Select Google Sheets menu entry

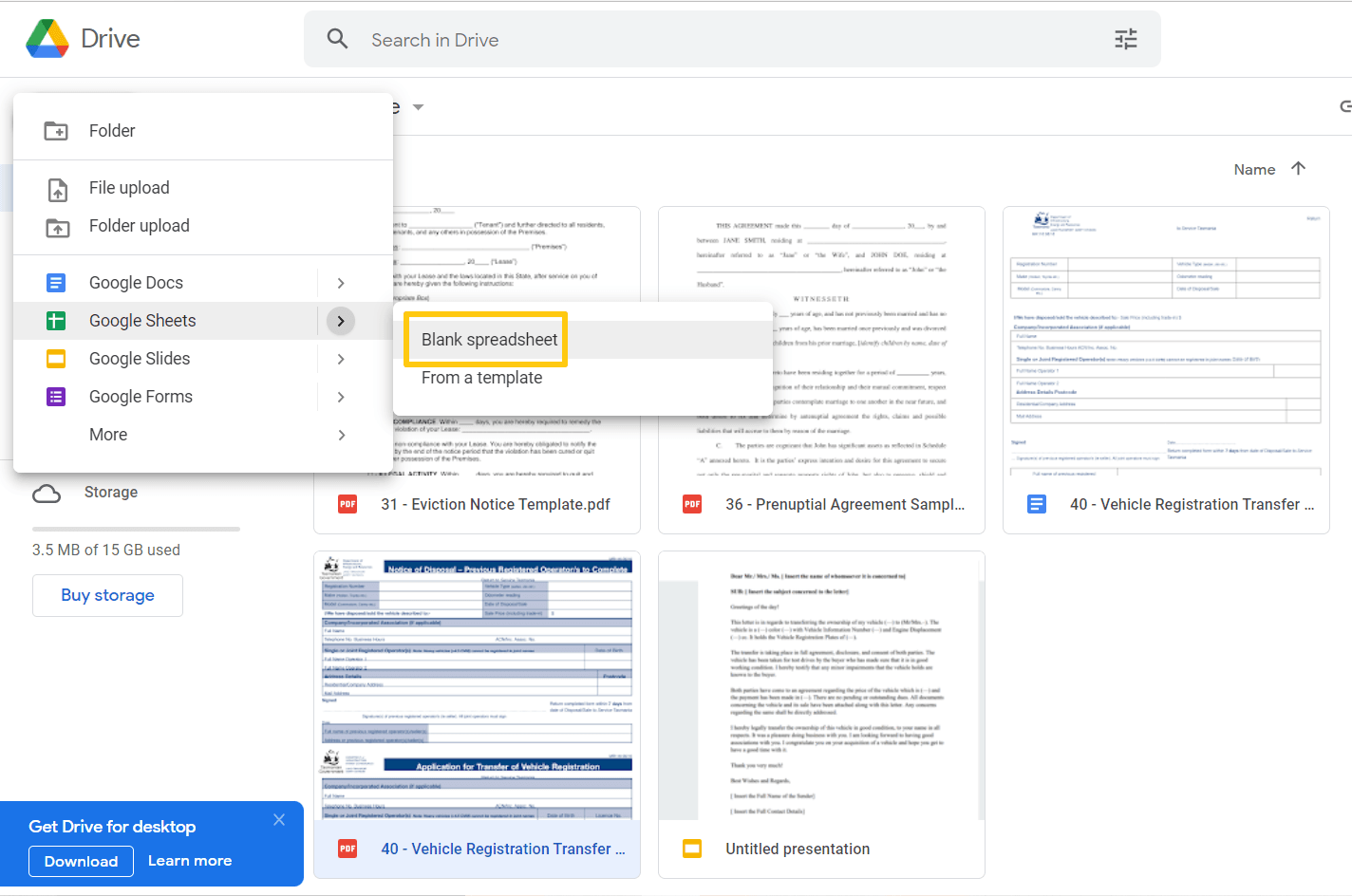(x=165, y=321)
